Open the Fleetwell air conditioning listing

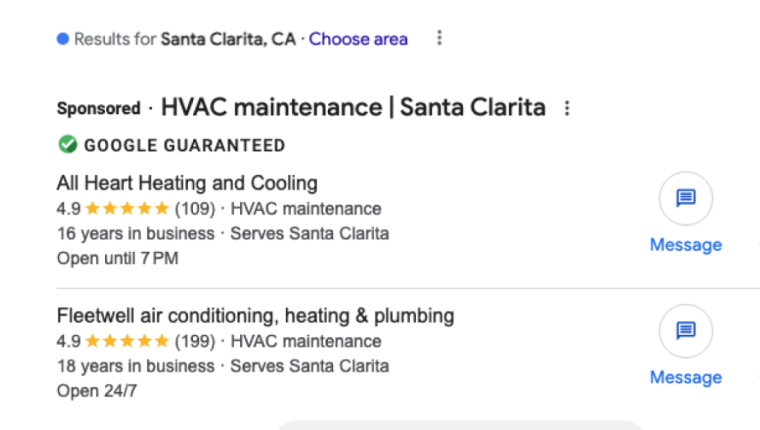point(255,316)
